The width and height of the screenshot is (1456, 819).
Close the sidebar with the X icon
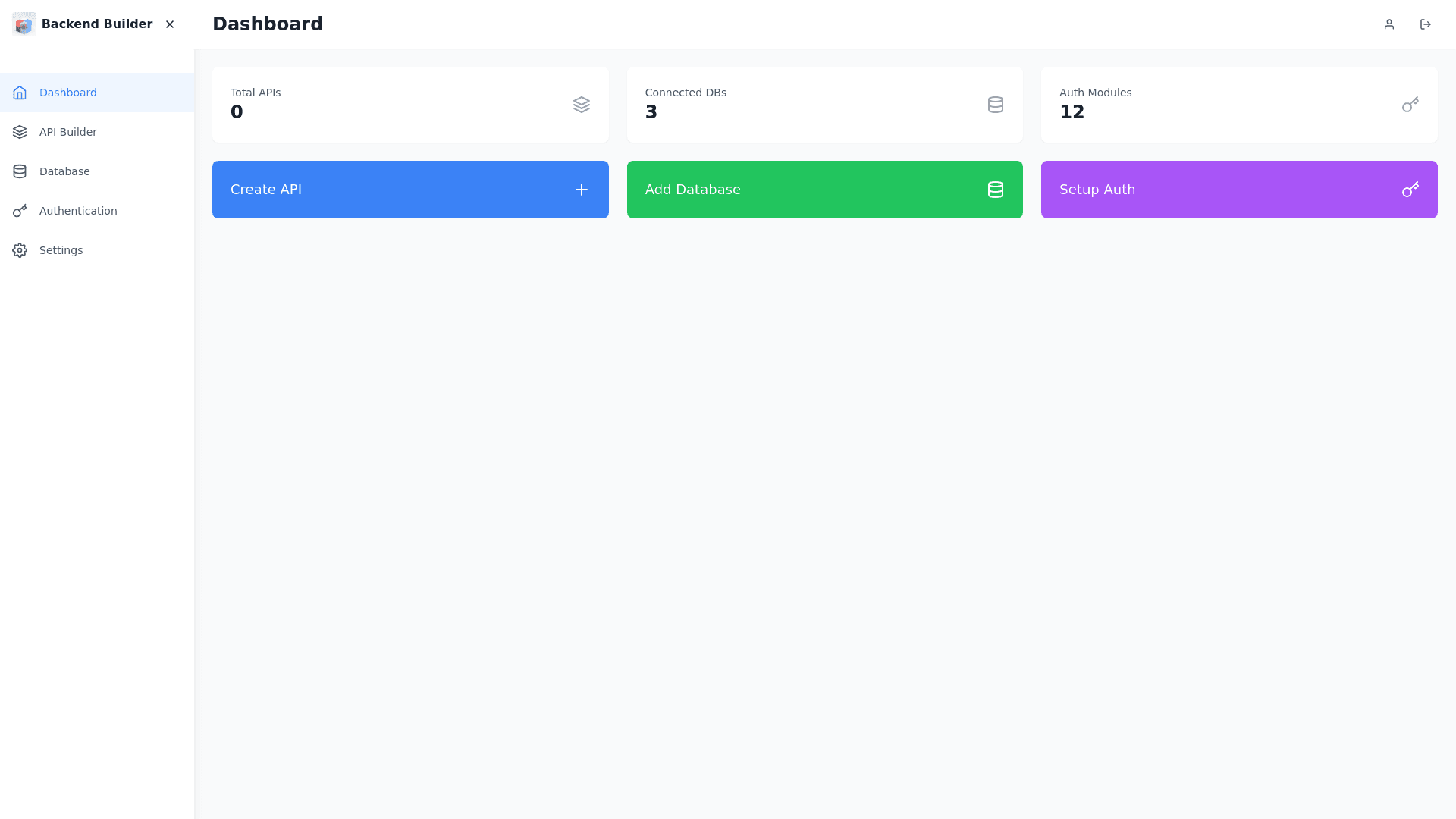(x=170, y=24)
